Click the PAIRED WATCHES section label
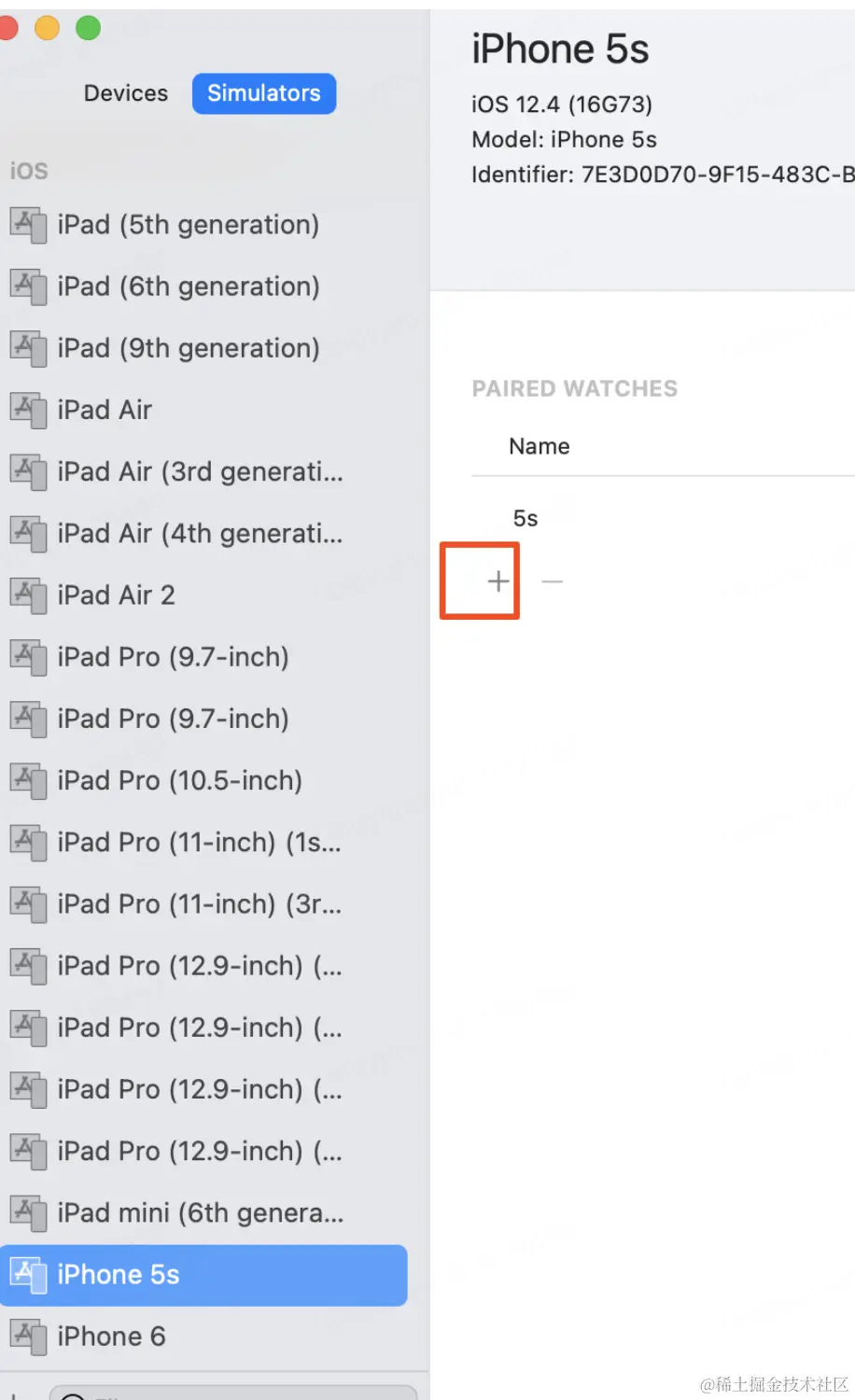The image size is (855, 1400). tap(575, 388)
